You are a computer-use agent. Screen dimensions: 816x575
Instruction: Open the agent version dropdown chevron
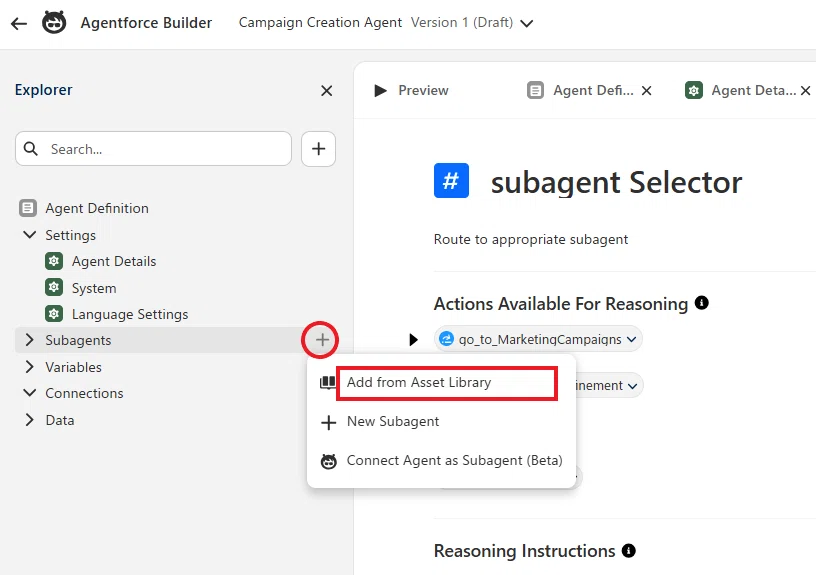527,23
